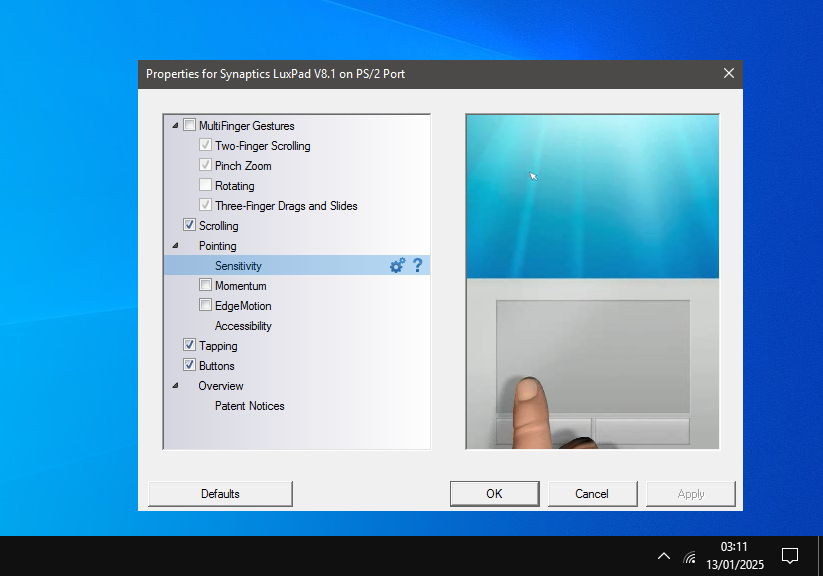Select the Momentum tree label

click(240, 286)
